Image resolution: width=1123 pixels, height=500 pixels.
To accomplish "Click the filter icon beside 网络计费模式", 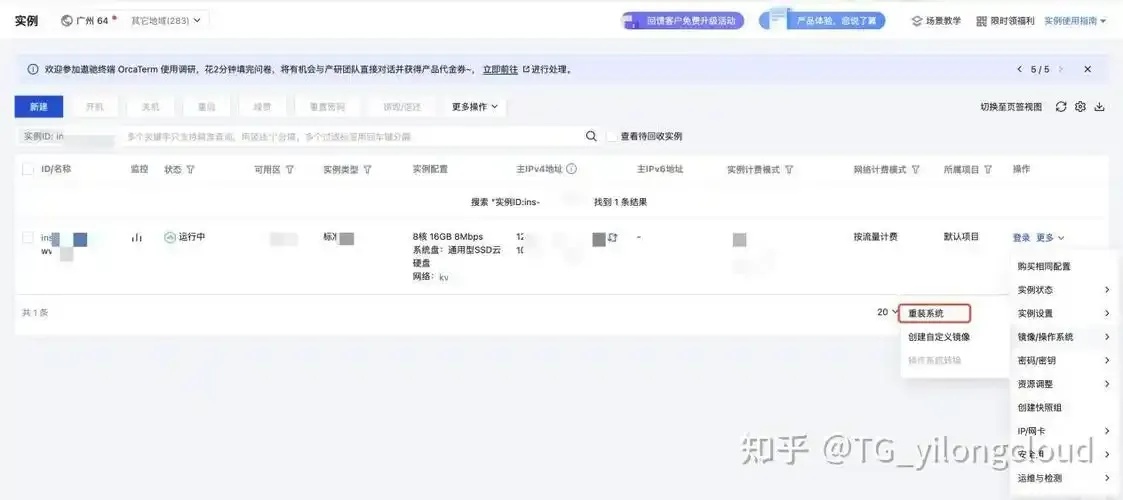I will (x=915, y=170).
